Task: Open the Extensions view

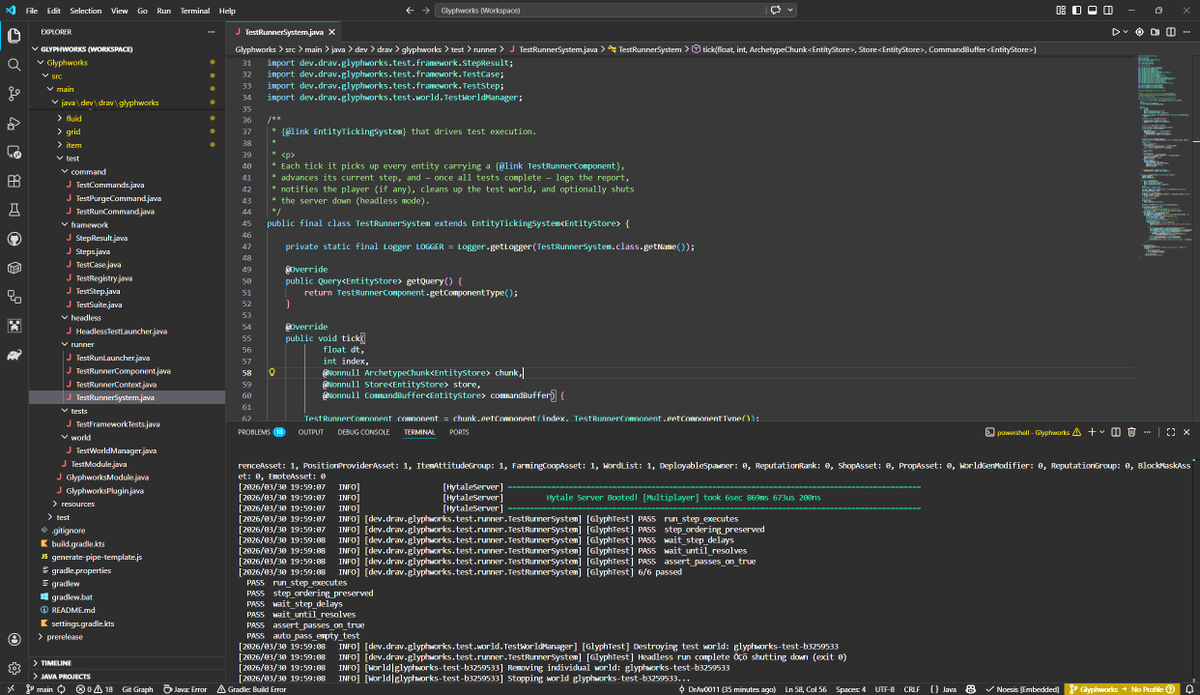Action: [14, 181]
